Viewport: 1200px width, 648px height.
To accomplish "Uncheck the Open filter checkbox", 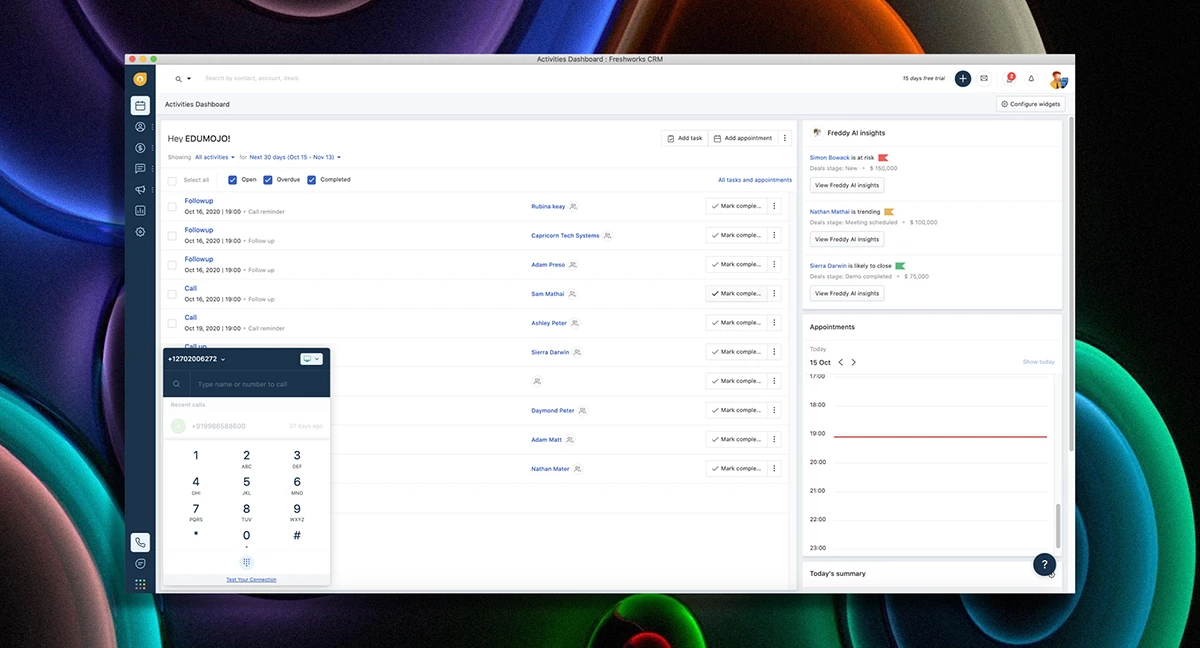I will coord(232,180).
